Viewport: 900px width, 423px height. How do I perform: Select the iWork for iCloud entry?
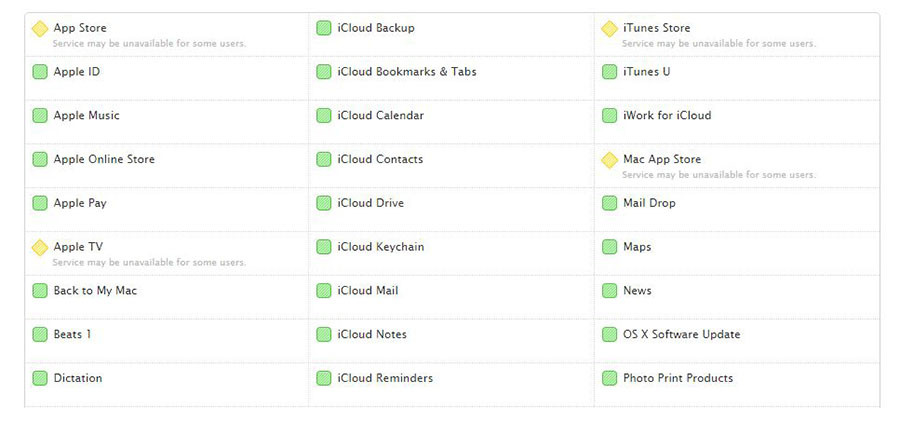(667, 115)
